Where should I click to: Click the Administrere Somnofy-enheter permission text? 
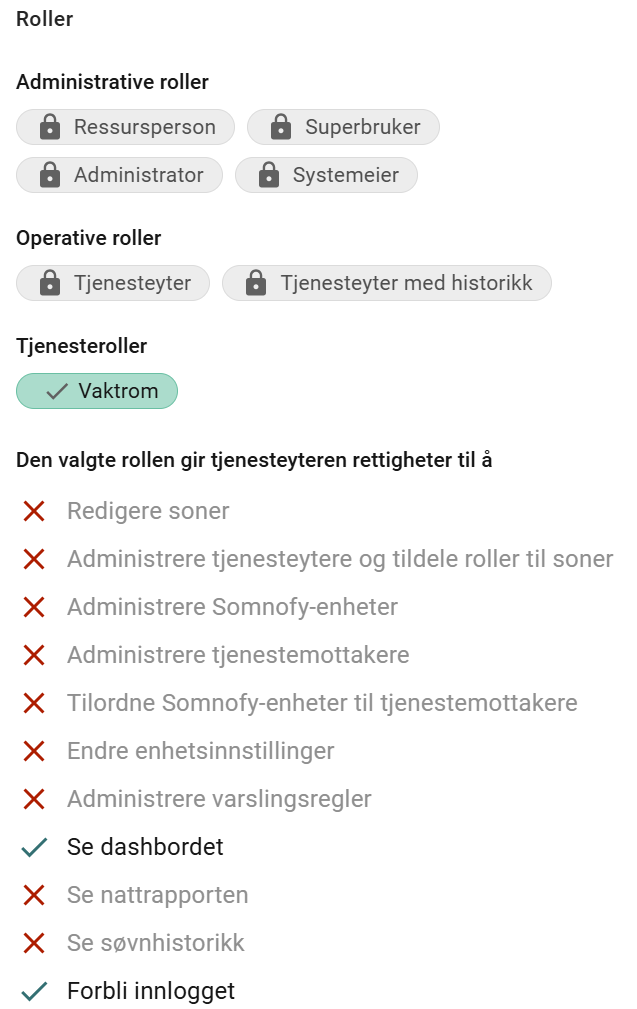coord(232,607)
